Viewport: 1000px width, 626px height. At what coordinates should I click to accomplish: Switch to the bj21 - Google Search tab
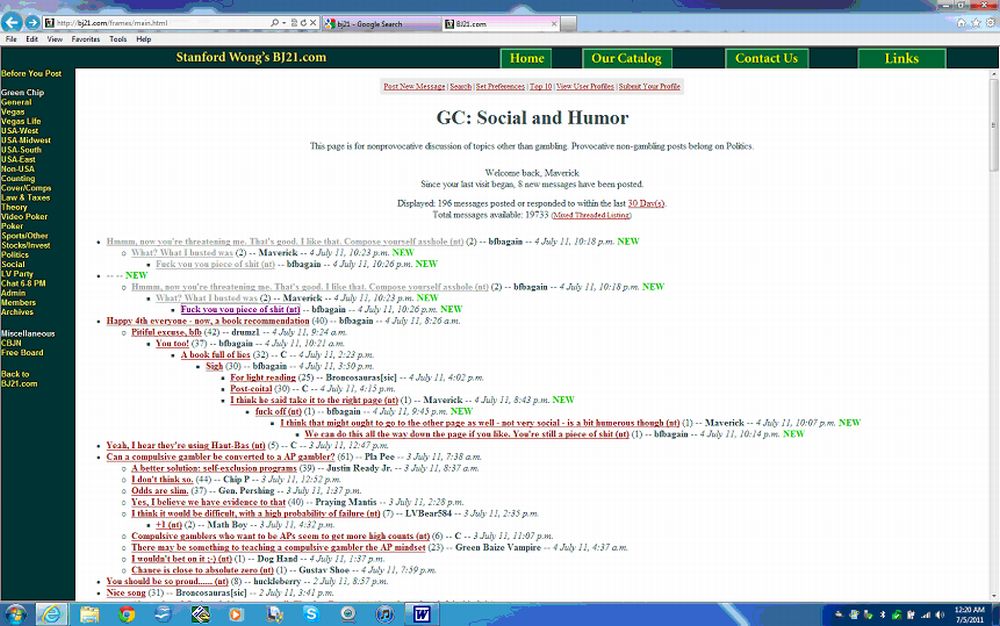381,24
